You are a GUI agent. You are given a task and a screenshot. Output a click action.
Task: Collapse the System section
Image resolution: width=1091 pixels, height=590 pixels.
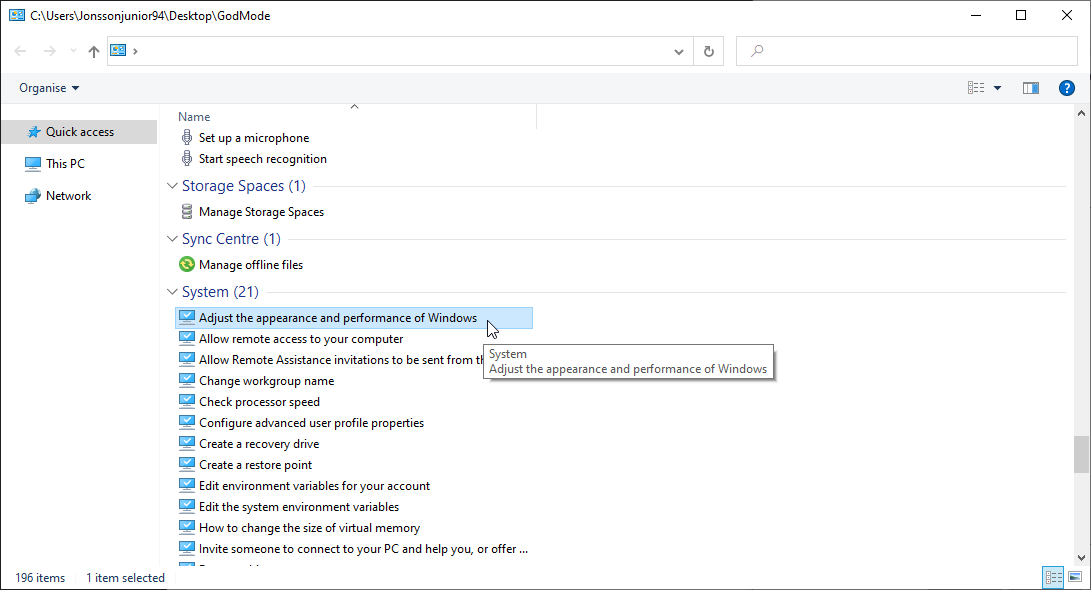(x=172, y=291)
